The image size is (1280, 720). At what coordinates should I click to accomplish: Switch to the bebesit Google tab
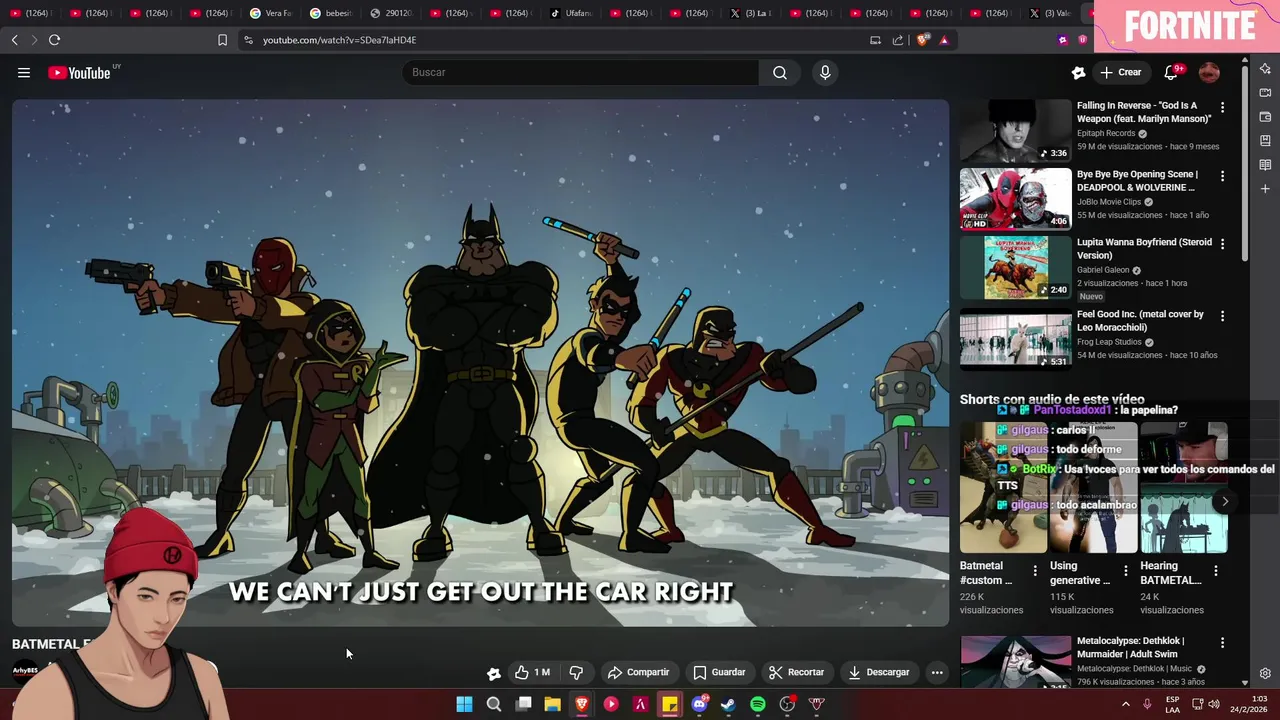[x=330, y=13]
